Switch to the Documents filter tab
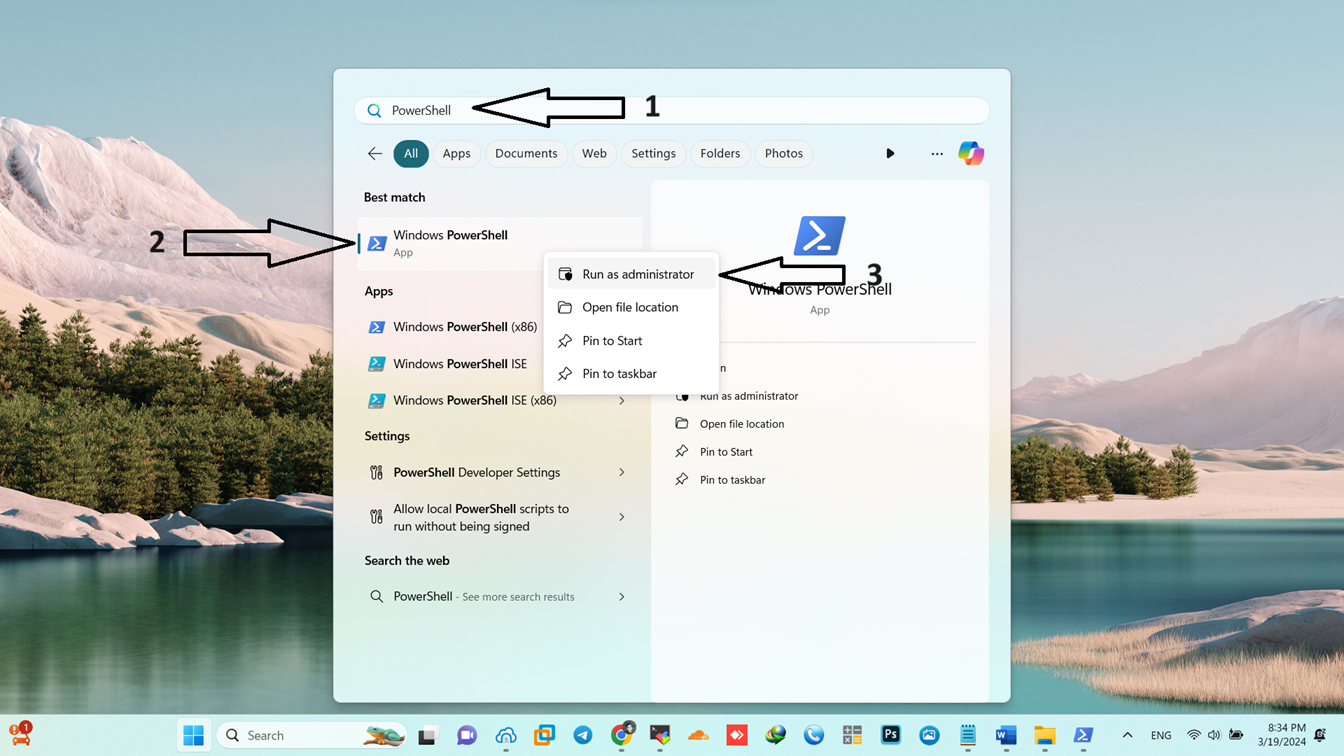 [x=526, y=154]
